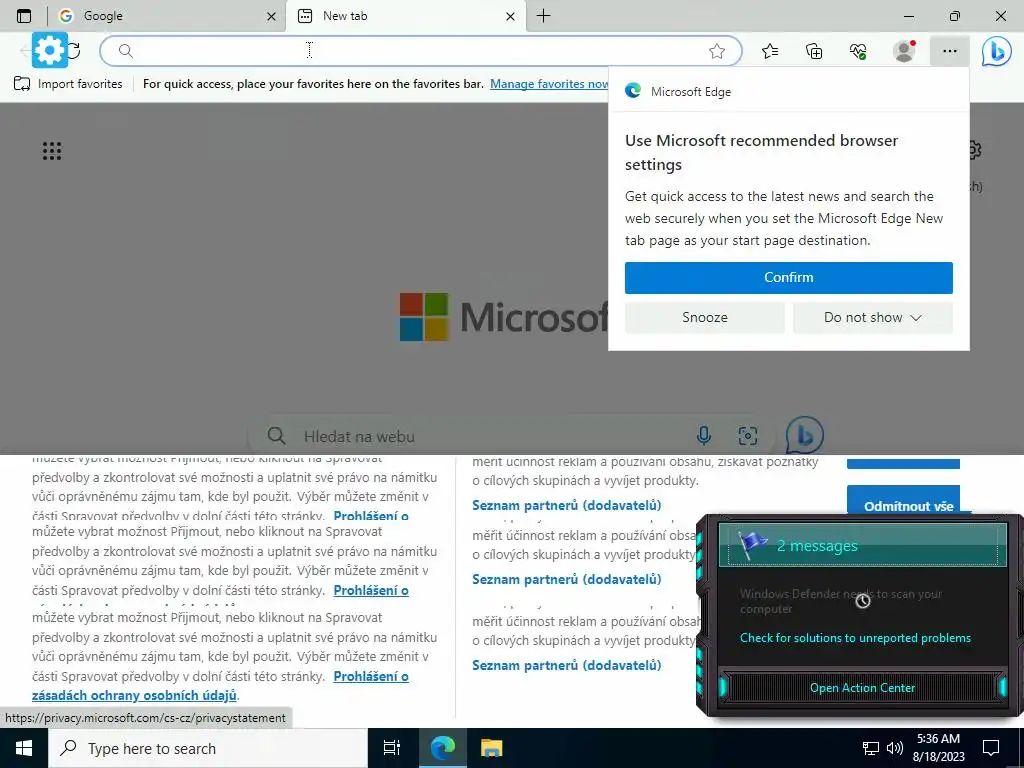Open File Explorer from taskbar

click(491, 748)
